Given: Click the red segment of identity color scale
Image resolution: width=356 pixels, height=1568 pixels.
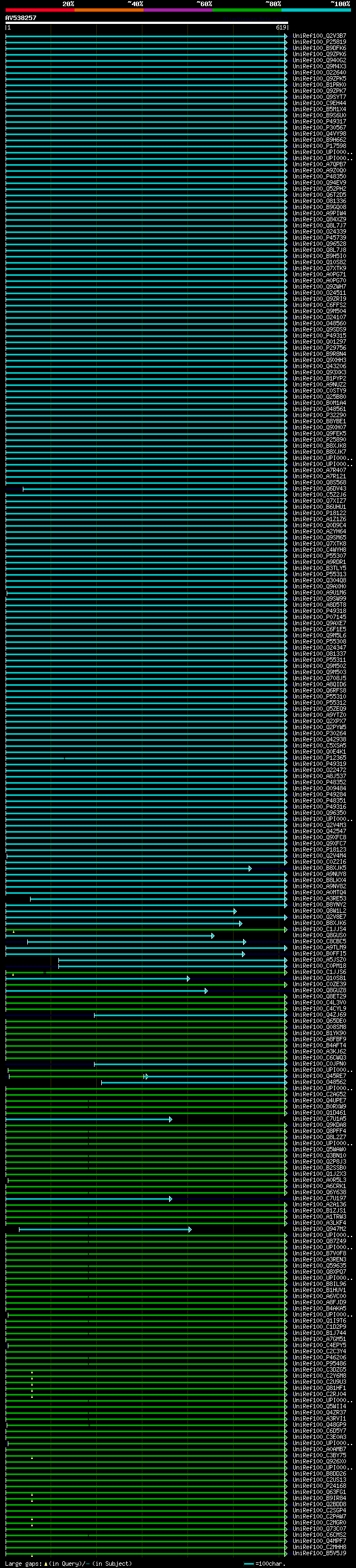Looking at the screenshot, I should point(39,10).
